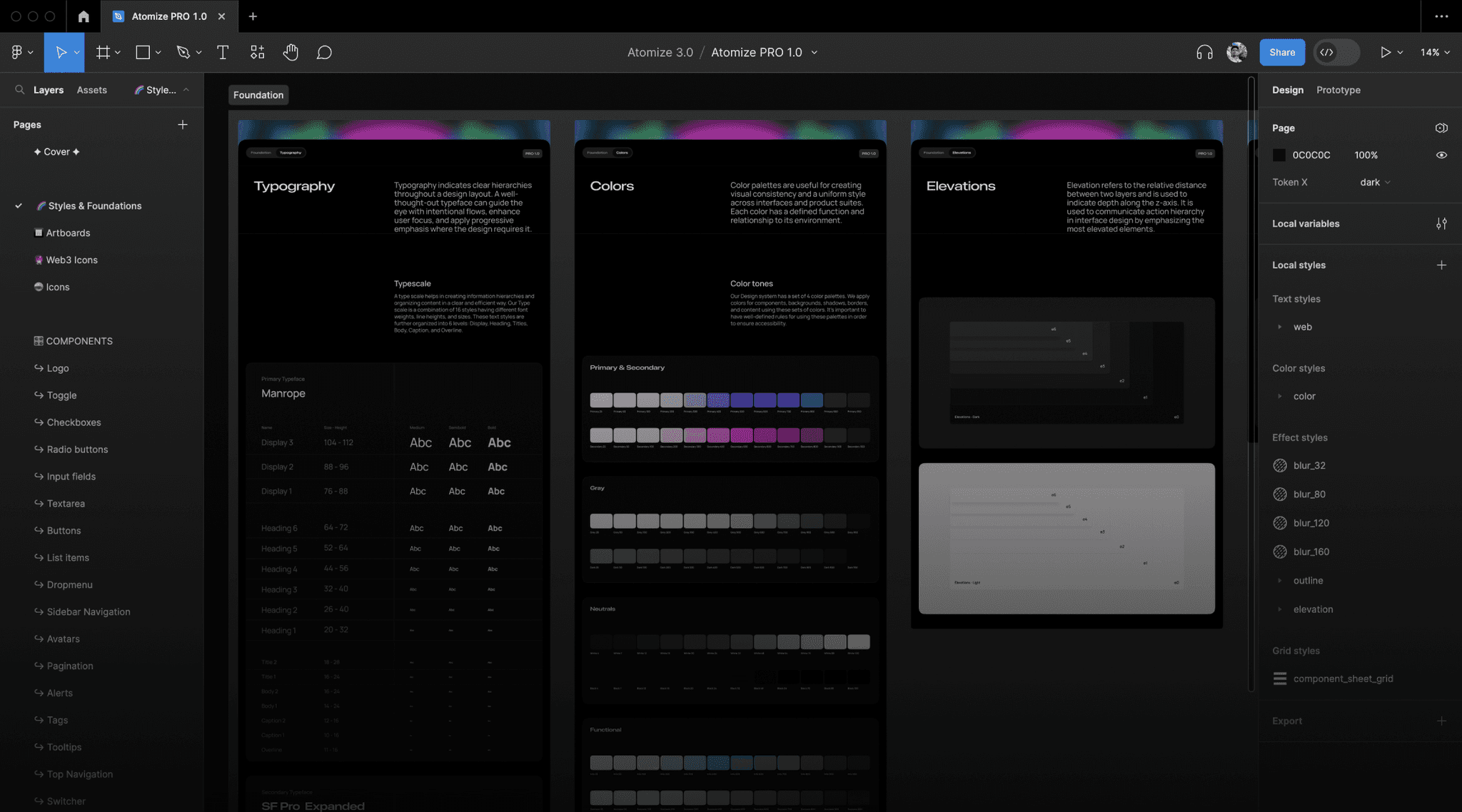Open the Token X mode dropdown set to dark

click(x=1373, y=182)
